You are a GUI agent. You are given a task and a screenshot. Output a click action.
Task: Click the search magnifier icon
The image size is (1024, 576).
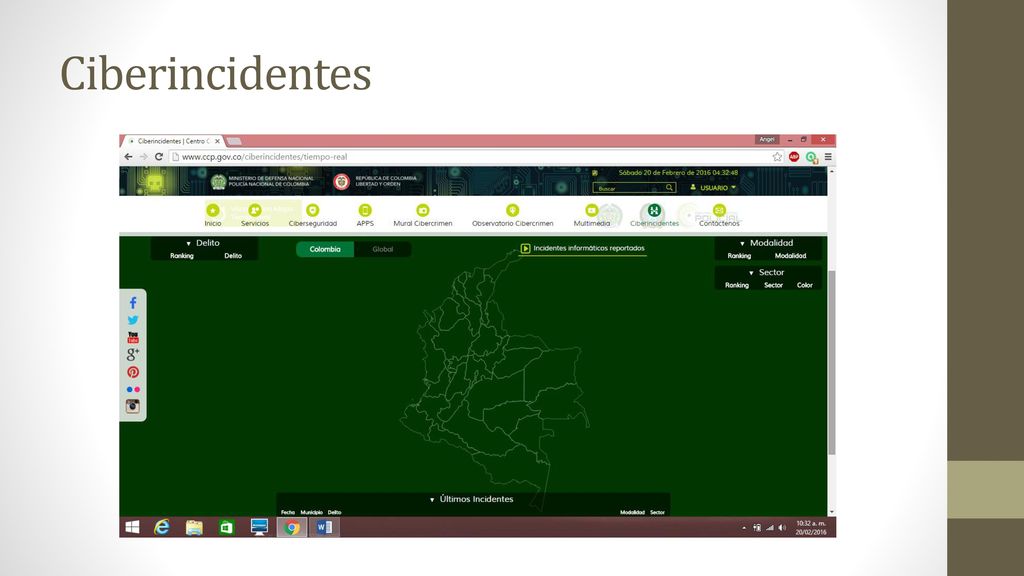(x=669, y=187)
